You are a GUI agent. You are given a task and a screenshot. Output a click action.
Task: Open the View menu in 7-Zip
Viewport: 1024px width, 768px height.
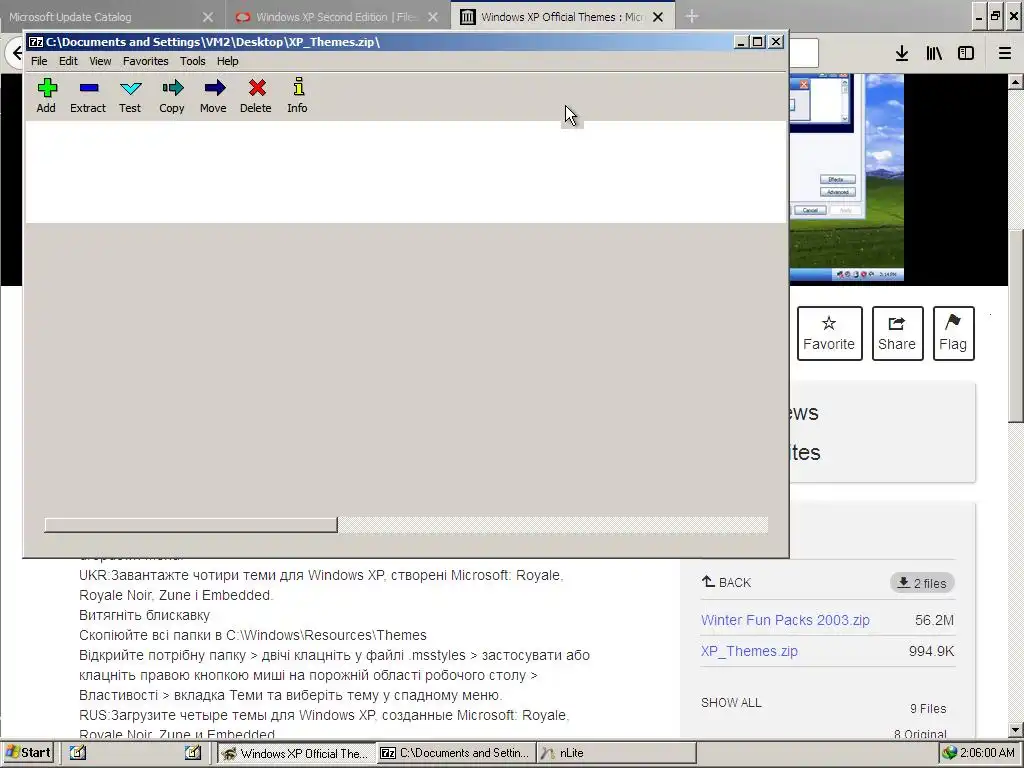(100, 61)
